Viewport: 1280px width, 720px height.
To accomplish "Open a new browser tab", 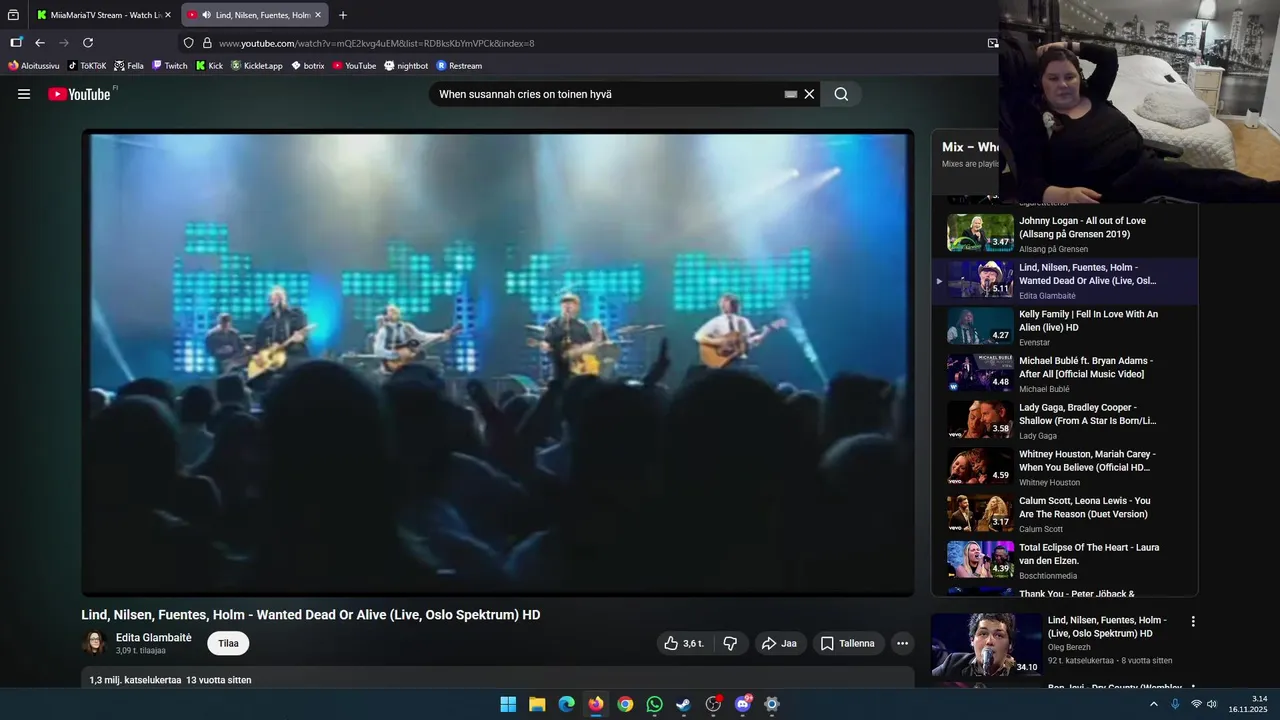I will point(343,15).
